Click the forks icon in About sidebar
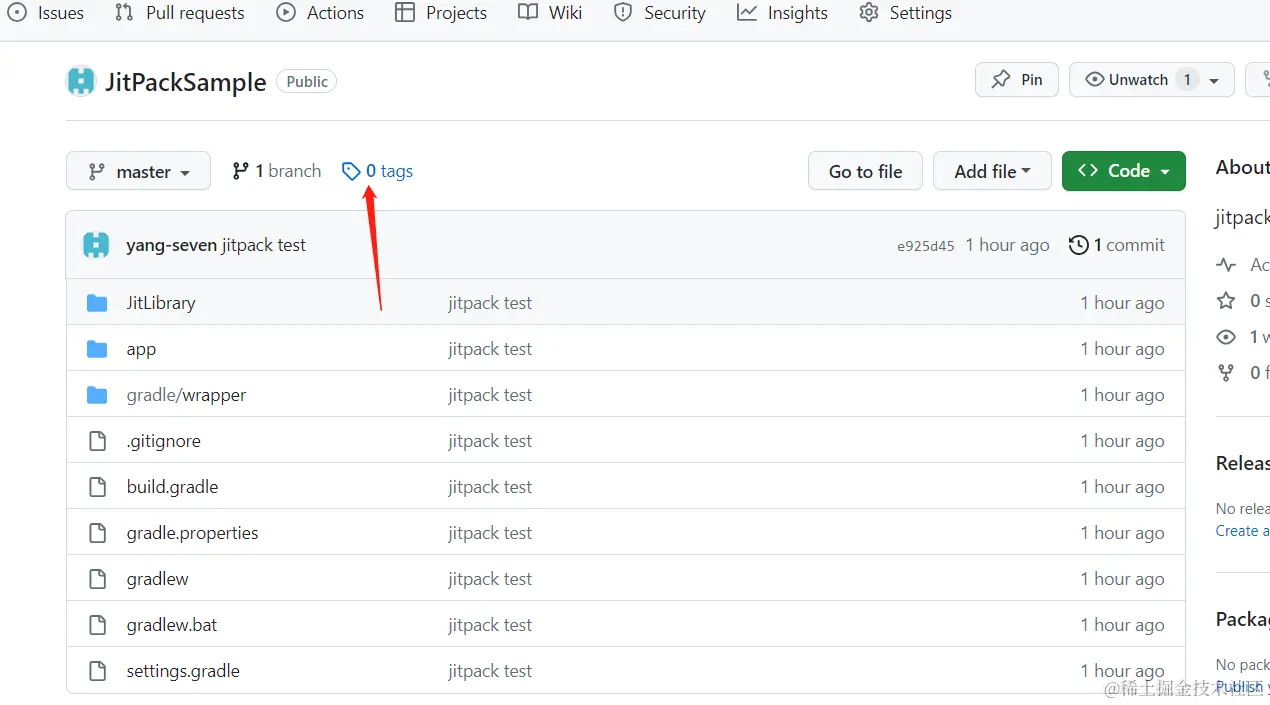The width and height of the screenshot is (1270, 705). 1226,373
